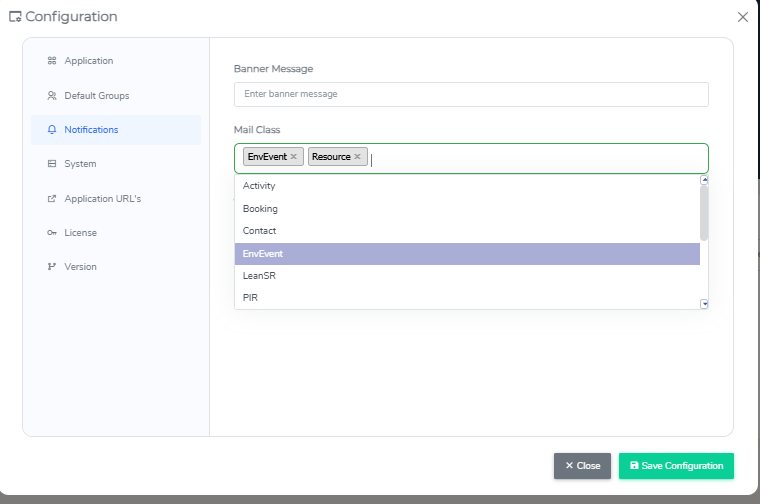The image size is (760, 504).
Task: Choose LeanSR from the dropdown options
Action: (x=260, y=276)
